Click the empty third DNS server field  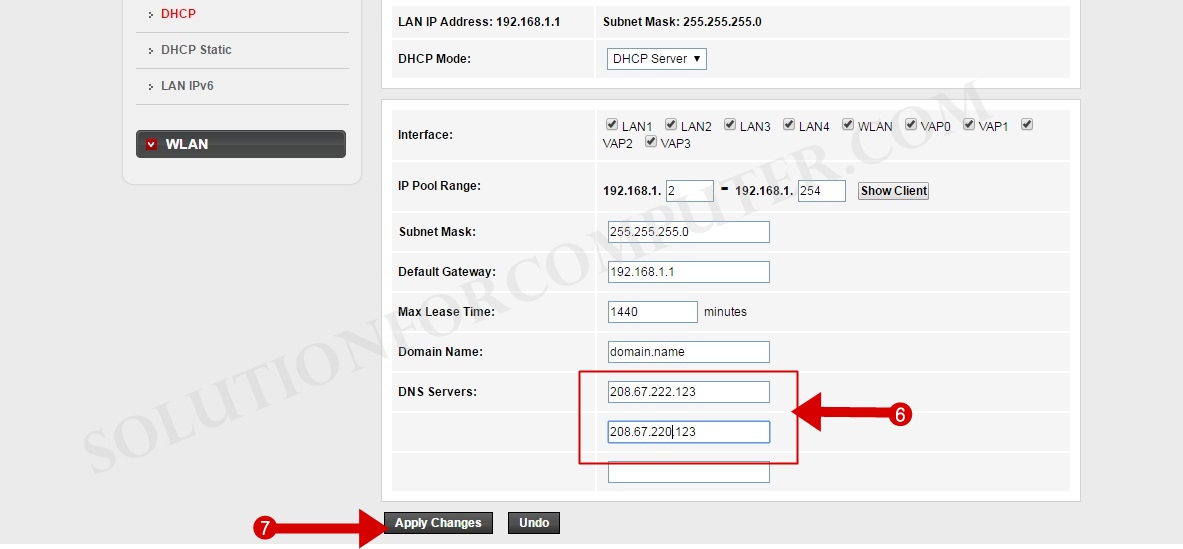689,472
